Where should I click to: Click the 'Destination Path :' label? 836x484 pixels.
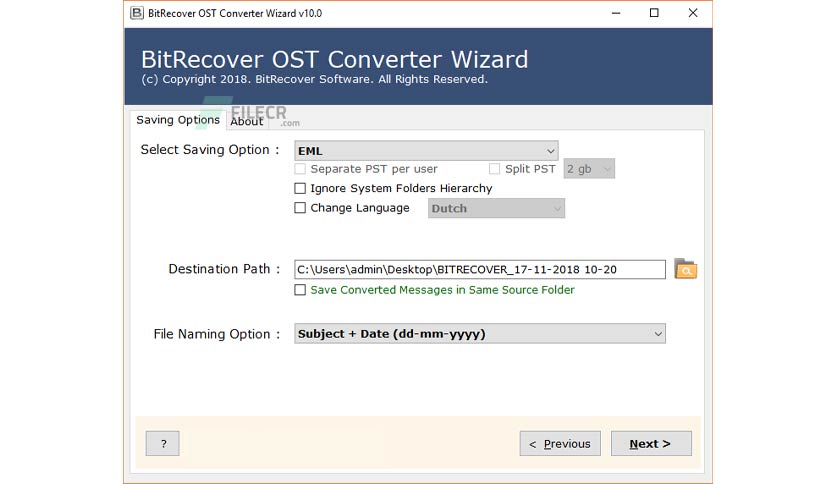224,269
